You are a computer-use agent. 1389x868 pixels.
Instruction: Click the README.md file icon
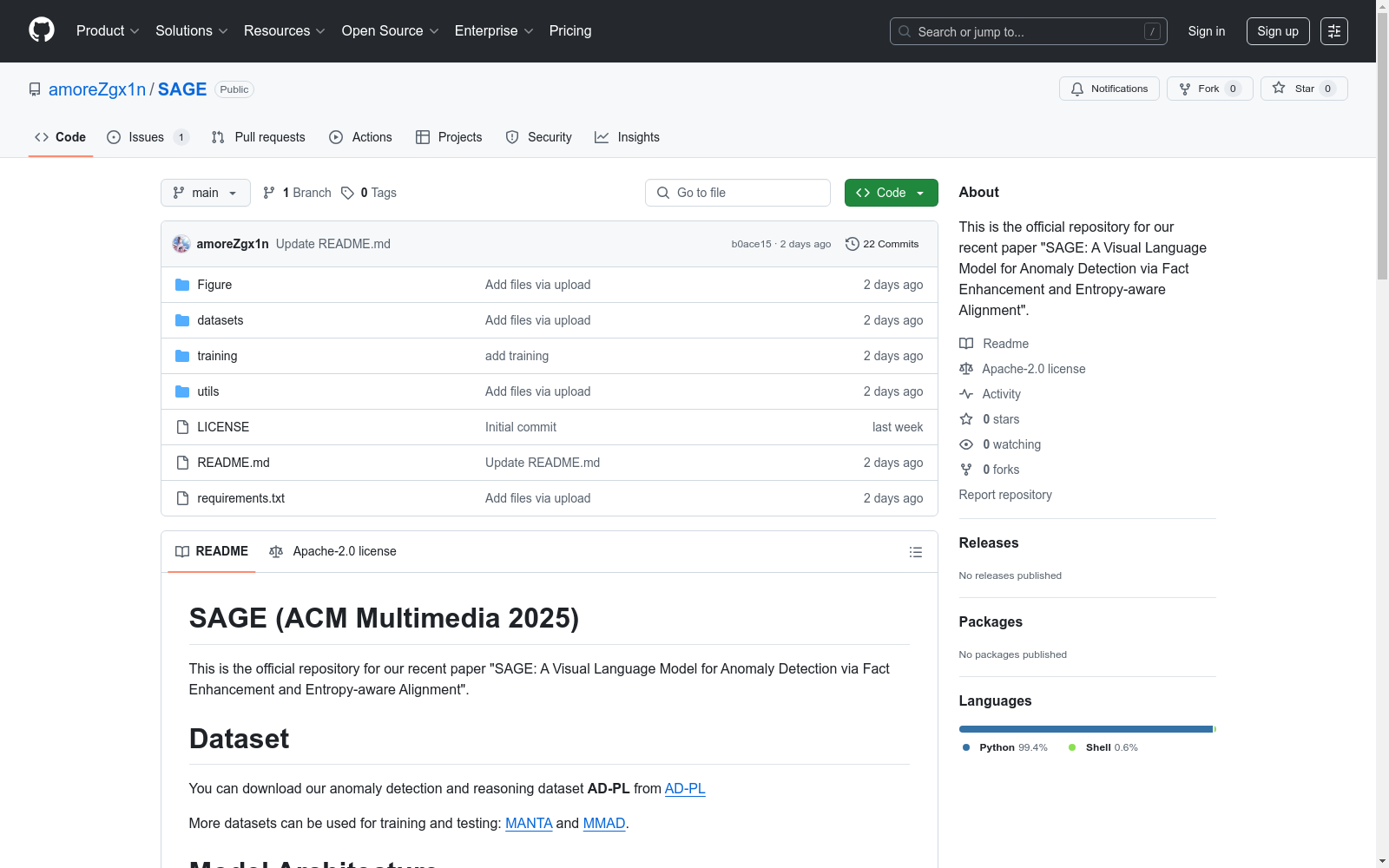click(182, 463)
